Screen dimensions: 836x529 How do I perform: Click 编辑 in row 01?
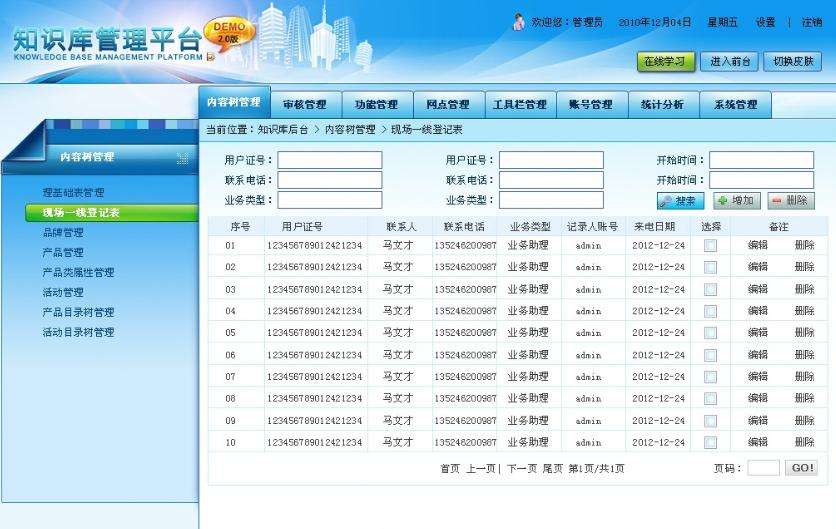point(758,245)
